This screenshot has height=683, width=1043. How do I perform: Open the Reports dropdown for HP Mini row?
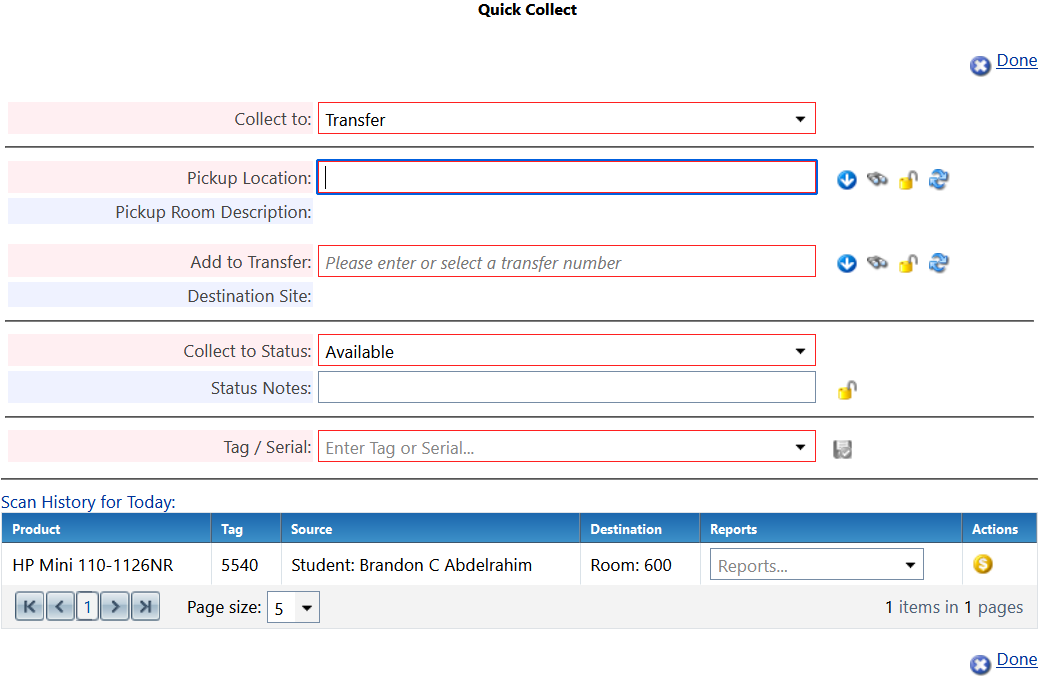click(816, 565)
